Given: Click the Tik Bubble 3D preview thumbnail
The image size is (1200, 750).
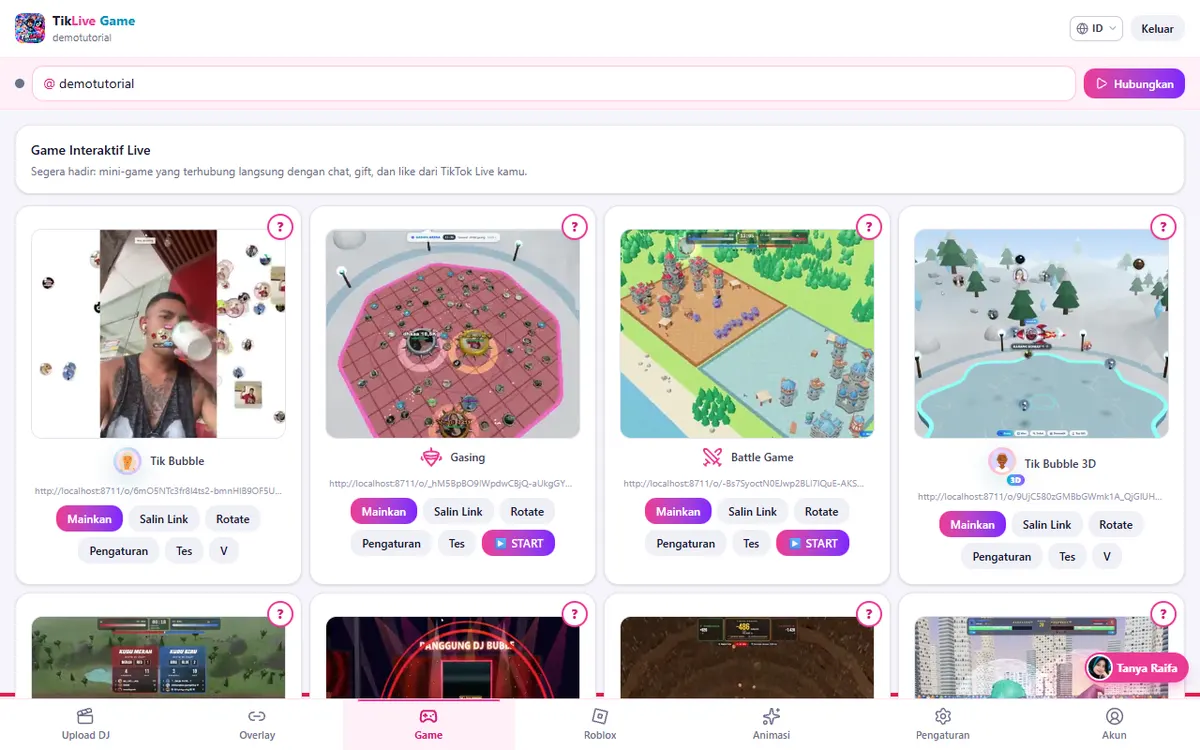Looking at the screenshot, I should [x=1041, y=334].
